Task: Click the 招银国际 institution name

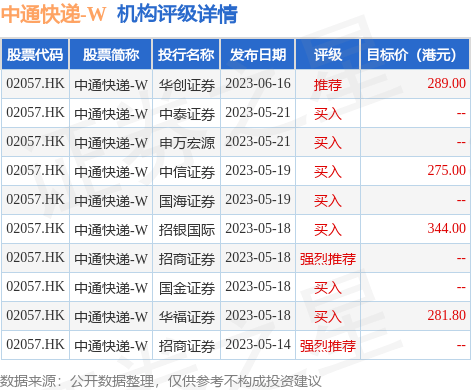Action: pos(187,230)
